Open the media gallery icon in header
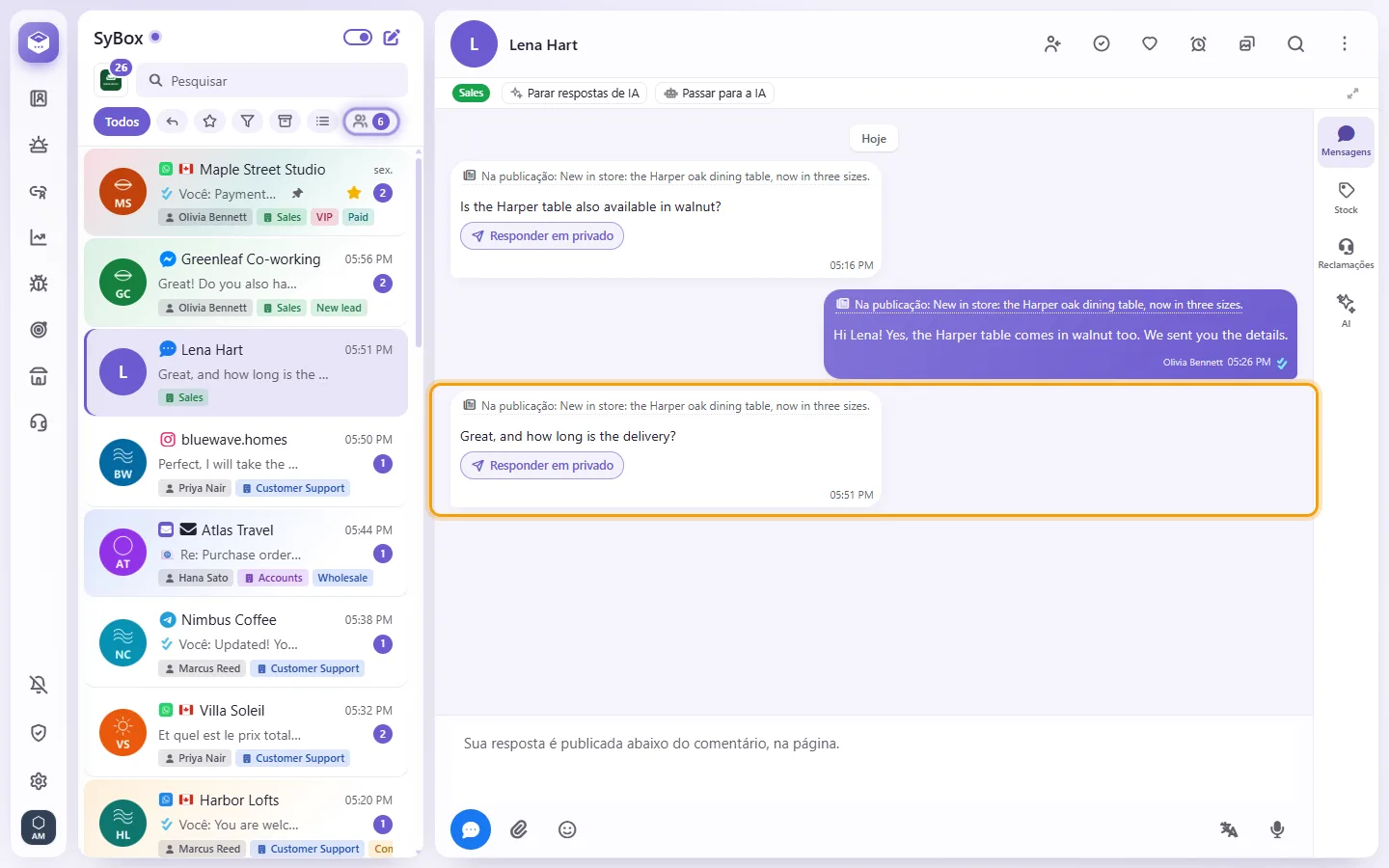Image resolution: width=1389 pixels, height=868 pixels. 1247,44
